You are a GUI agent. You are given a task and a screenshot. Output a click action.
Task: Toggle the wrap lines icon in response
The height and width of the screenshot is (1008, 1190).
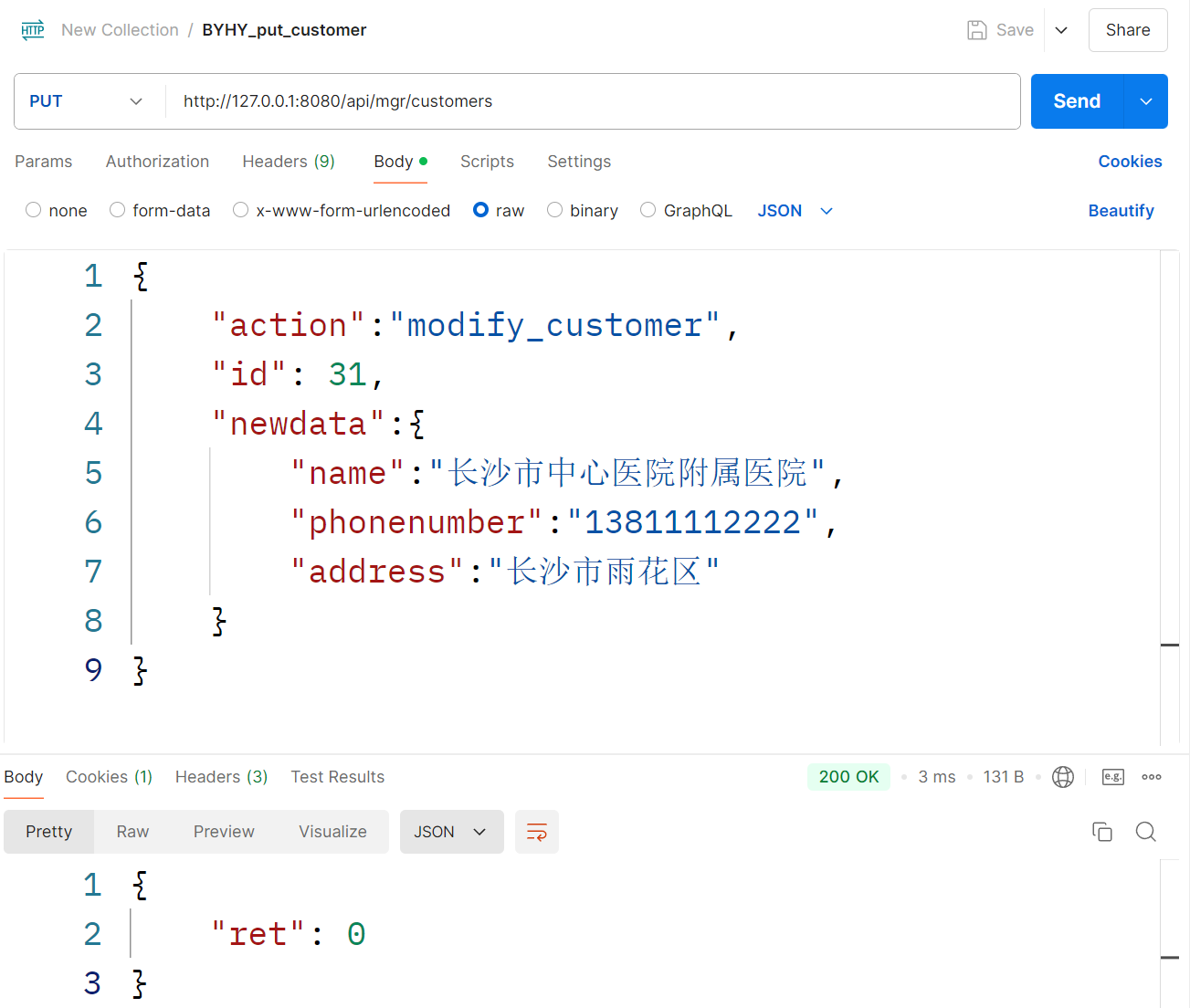click(x=537, y=832)
